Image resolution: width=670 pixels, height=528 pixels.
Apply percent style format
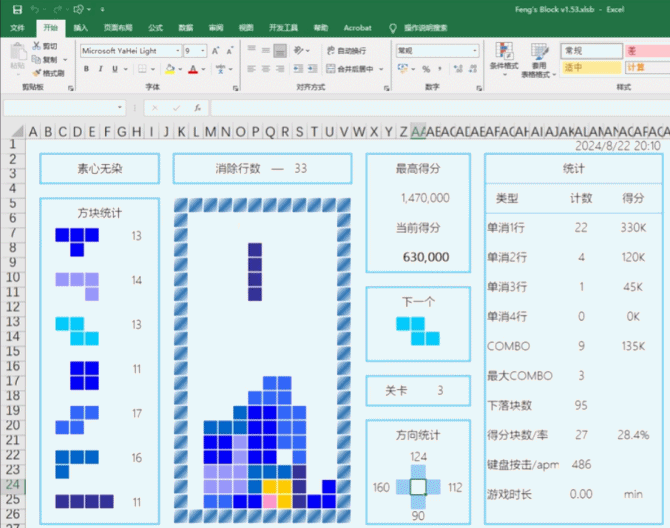click(426, 69)
